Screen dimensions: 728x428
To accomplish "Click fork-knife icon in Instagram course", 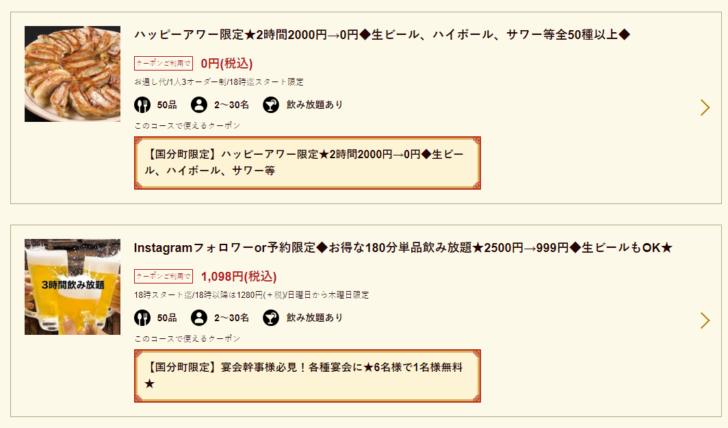I will coord(142,318).
